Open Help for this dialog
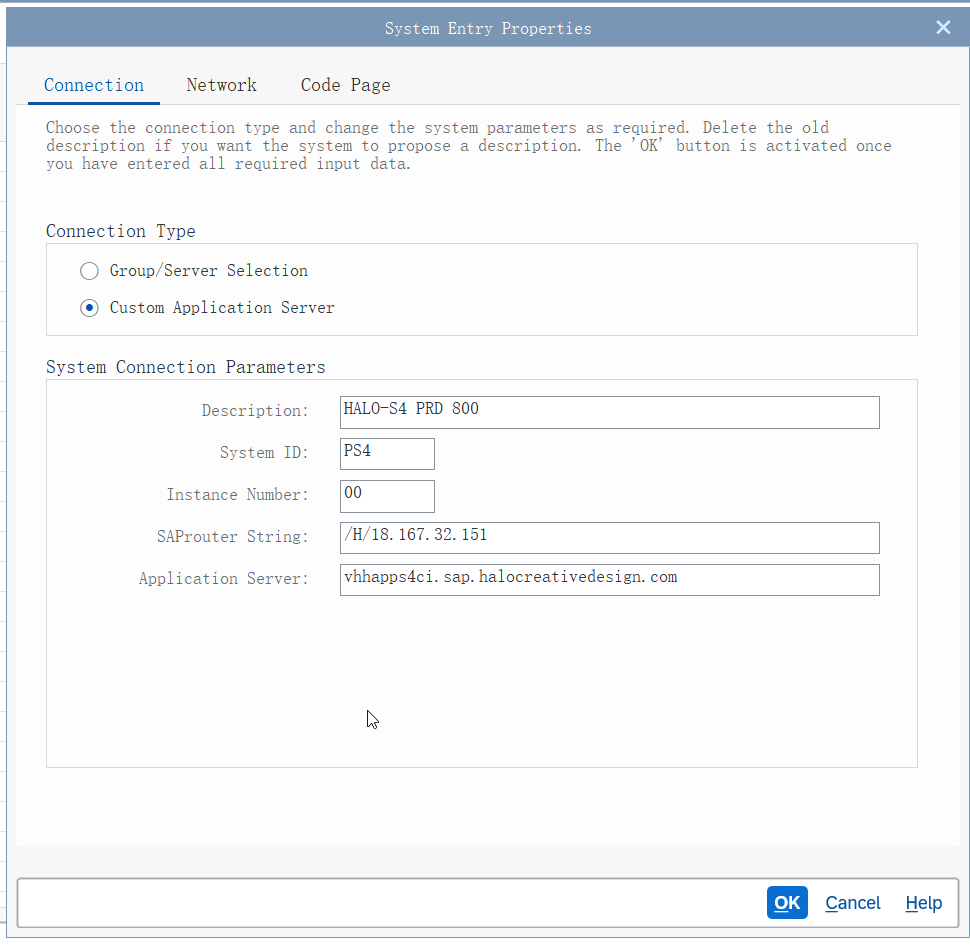This screenshot has height=945, width=970. 923,903
